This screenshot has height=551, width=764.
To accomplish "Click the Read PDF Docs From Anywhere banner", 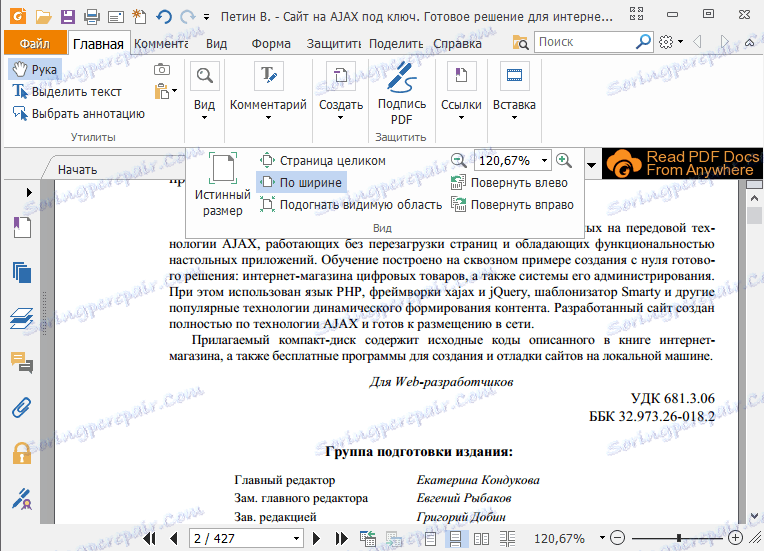I will [682, 164].
